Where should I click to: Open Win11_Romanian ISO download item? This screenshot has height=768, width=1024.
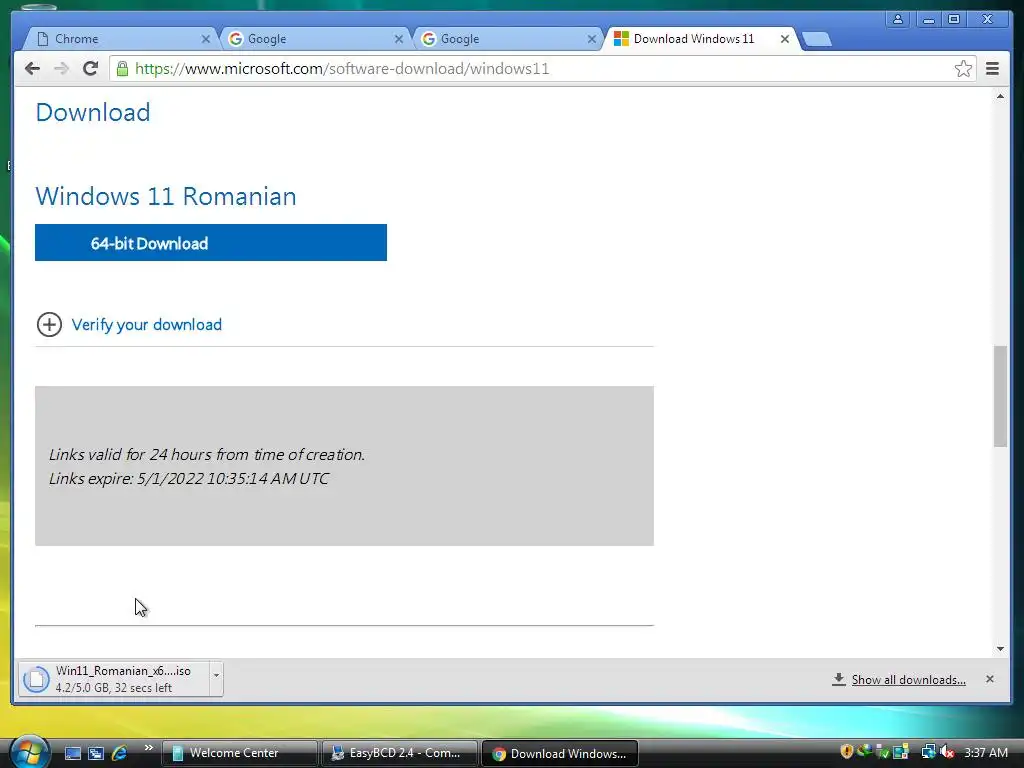(x=114, y=679)
